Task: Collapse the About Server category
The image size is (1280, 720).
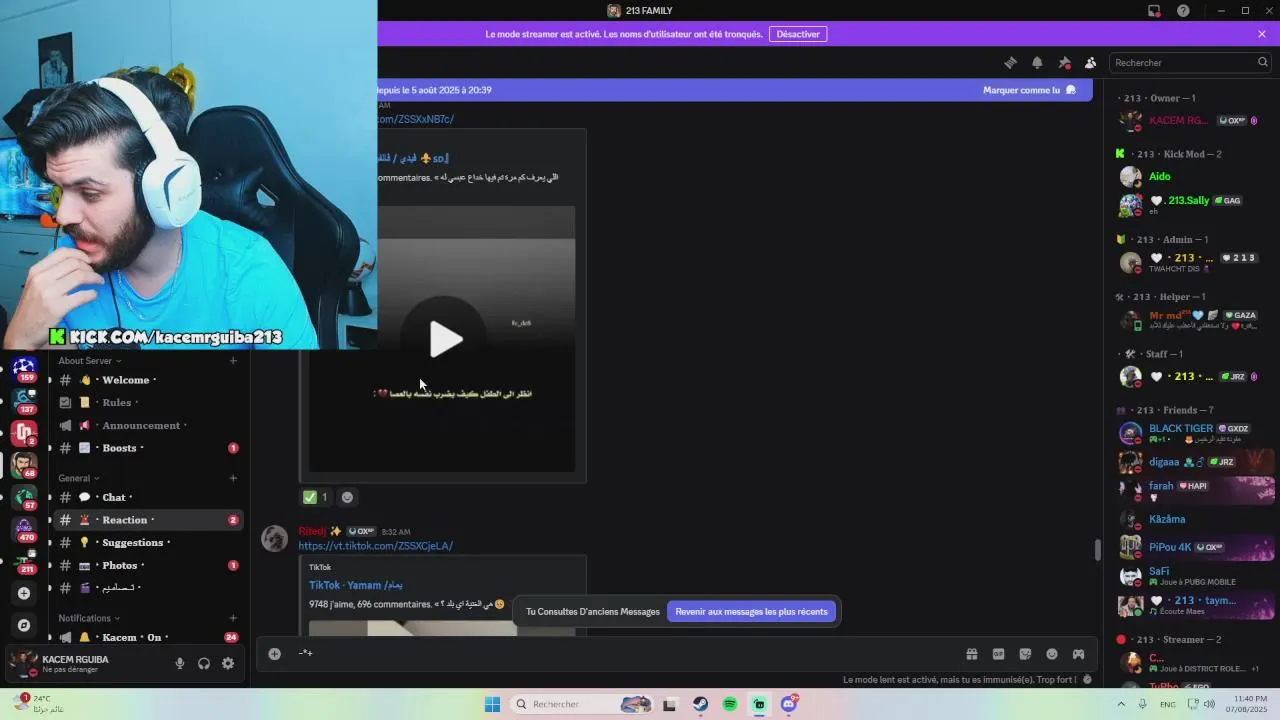Action: [89, 361]
